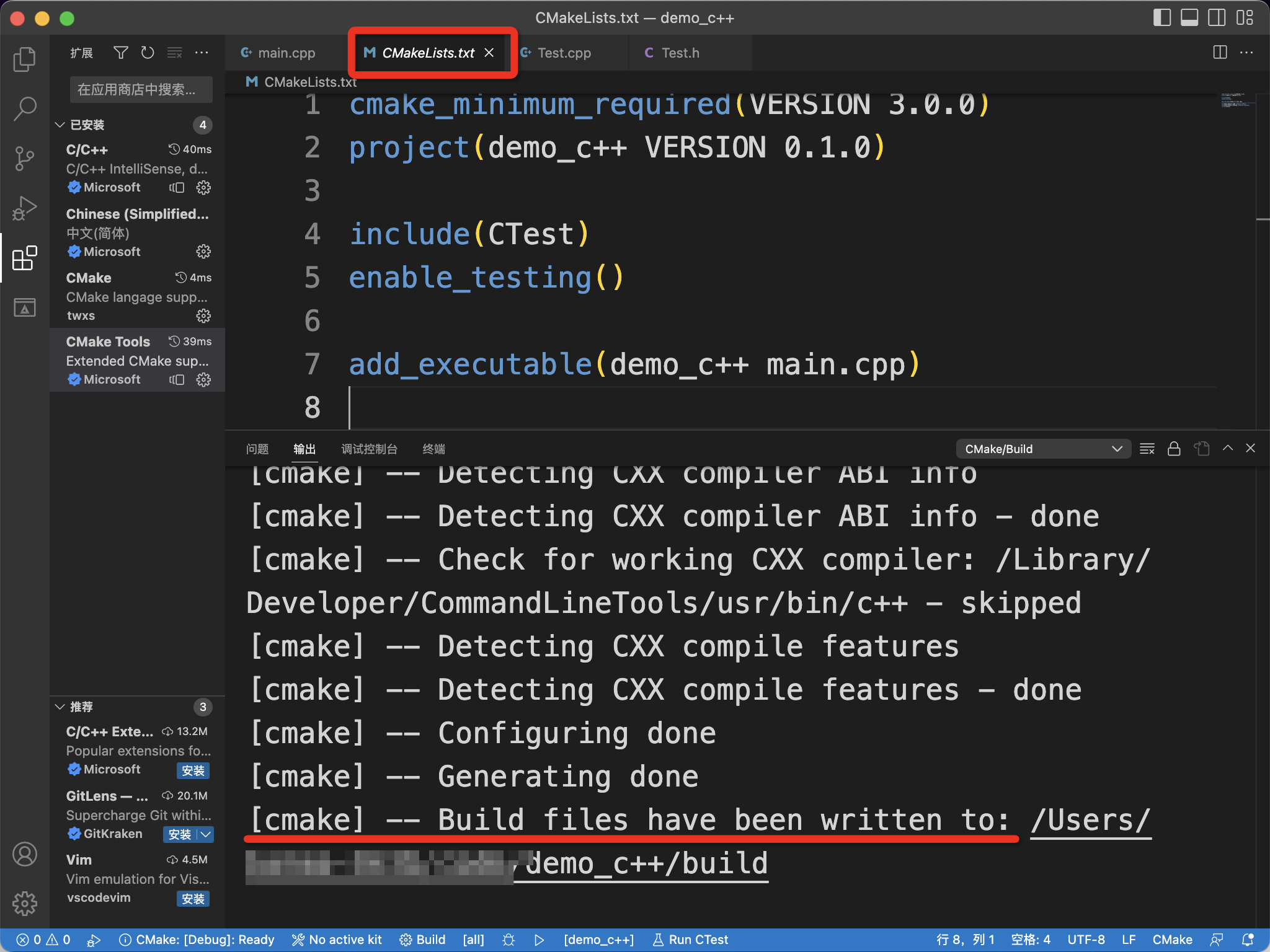Clear extensions search results icon
This screenshot has height=952, width=1270.
tap(175, 53)
